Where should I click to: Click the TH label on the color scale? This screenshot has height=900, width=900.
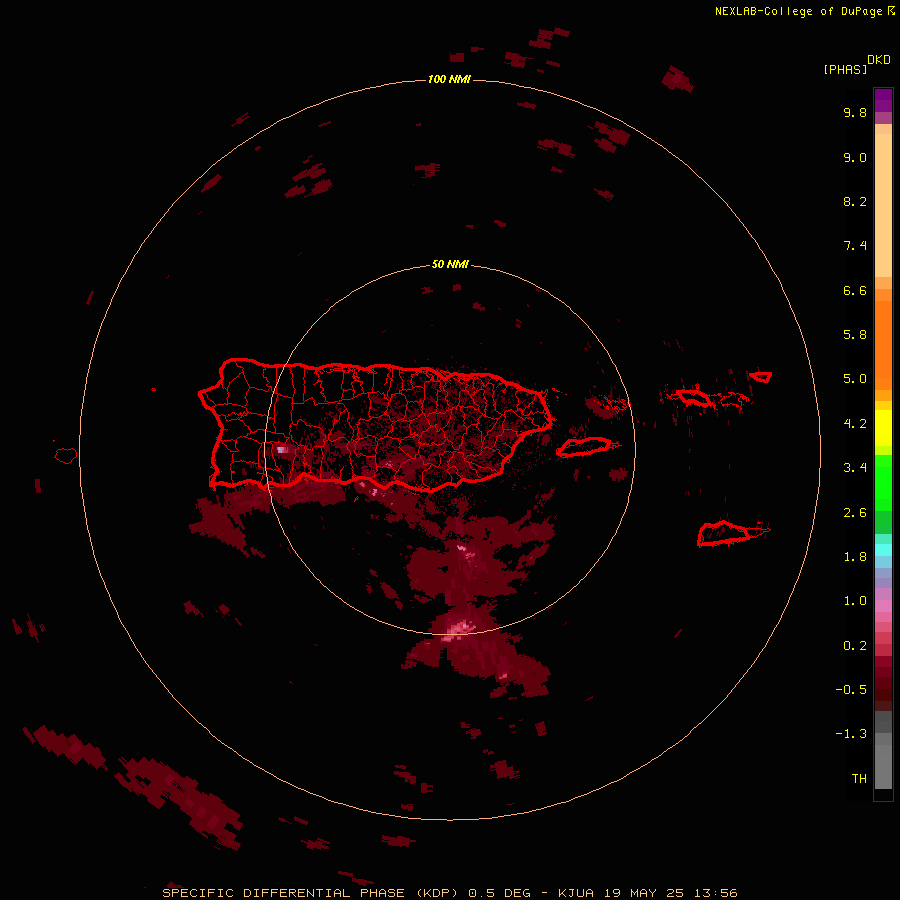coord(859,779)
